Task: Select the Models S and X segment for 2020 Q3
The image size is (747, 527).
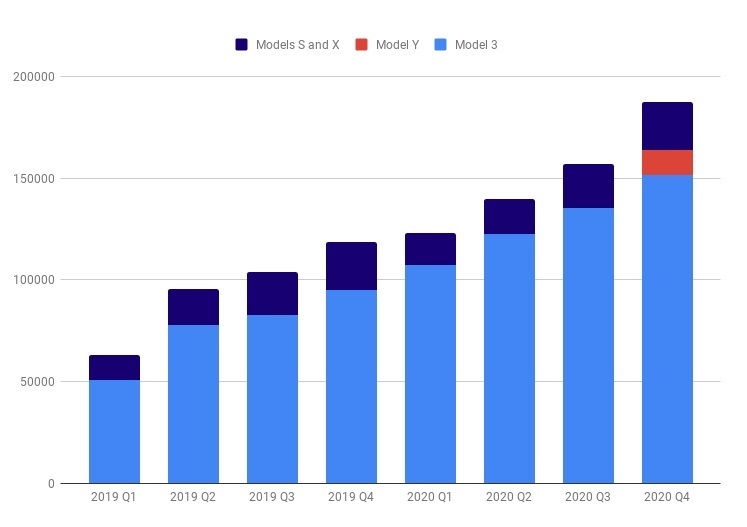Action: tap(588, 186)
